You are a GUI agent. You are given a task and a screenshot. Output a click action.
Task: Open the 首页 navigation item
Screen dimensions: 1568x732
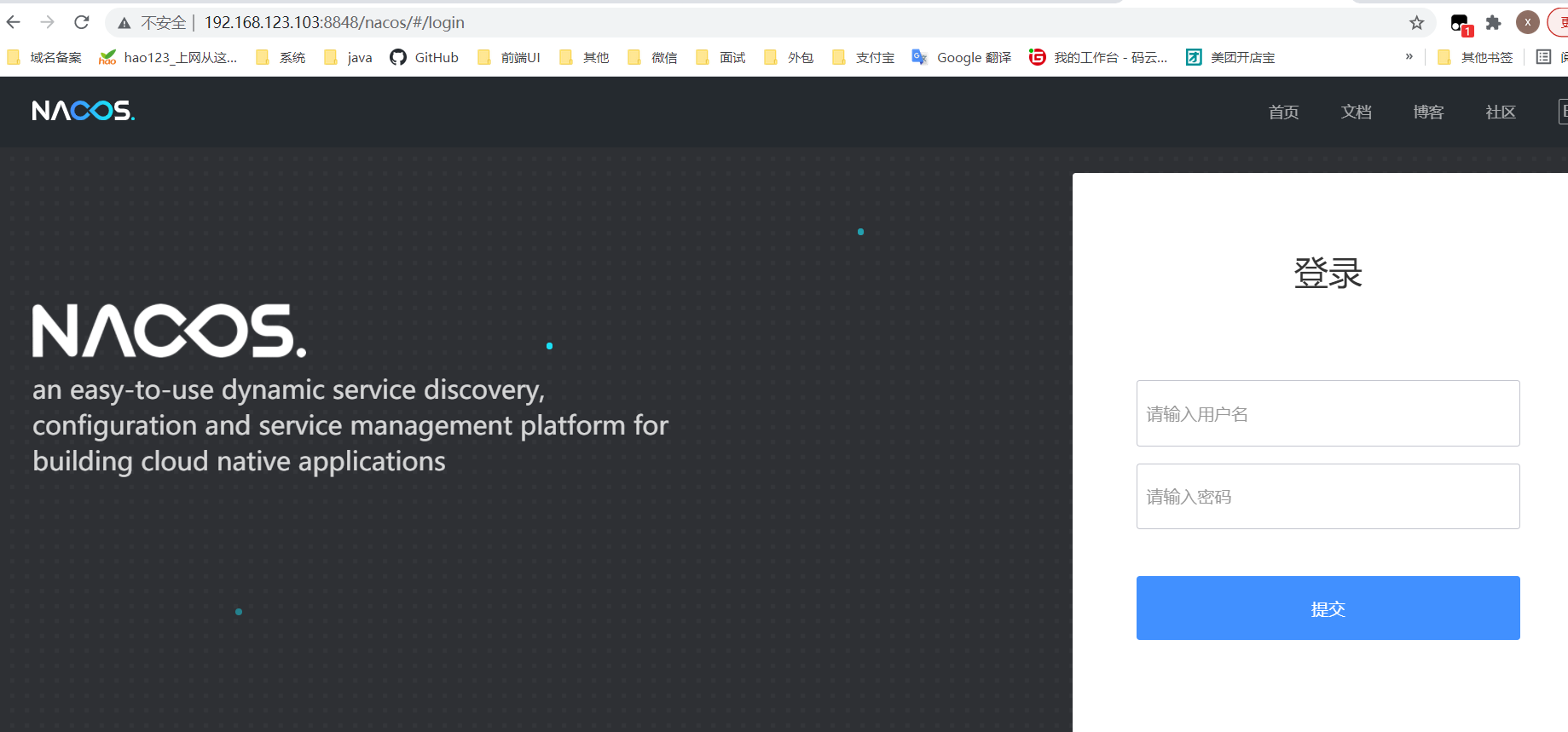tap(1283, 112)
